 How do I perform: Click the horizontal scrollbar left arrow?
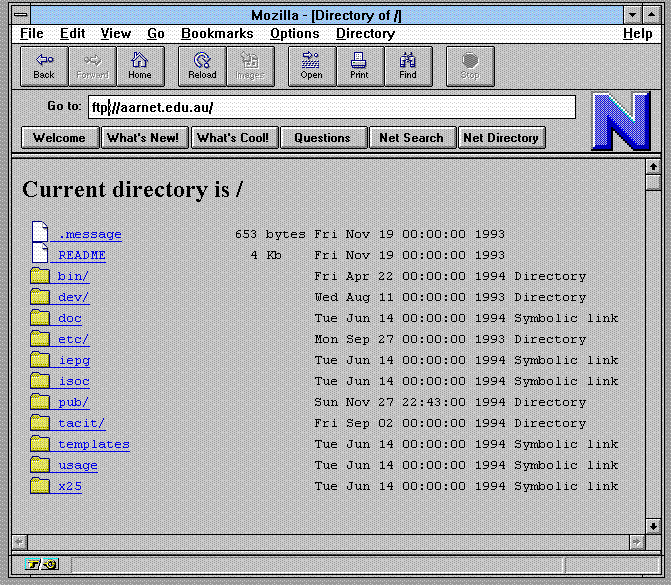[20, 543]
